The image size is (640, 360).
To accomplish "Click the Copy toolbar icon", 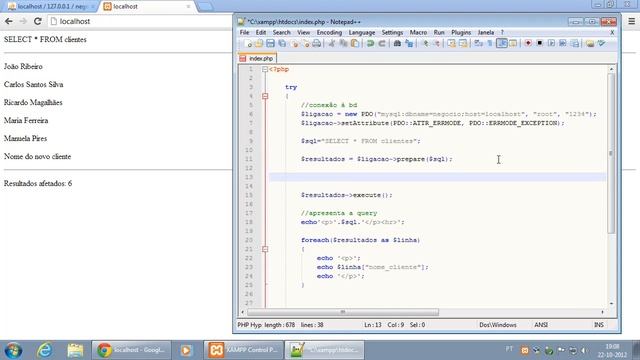I will point(343,43).
